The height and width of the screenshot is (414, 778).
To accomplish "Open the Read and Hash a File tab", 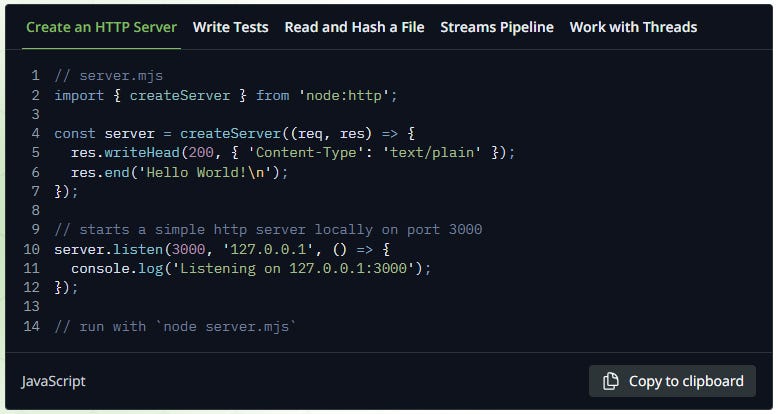I will pos(354,27).
